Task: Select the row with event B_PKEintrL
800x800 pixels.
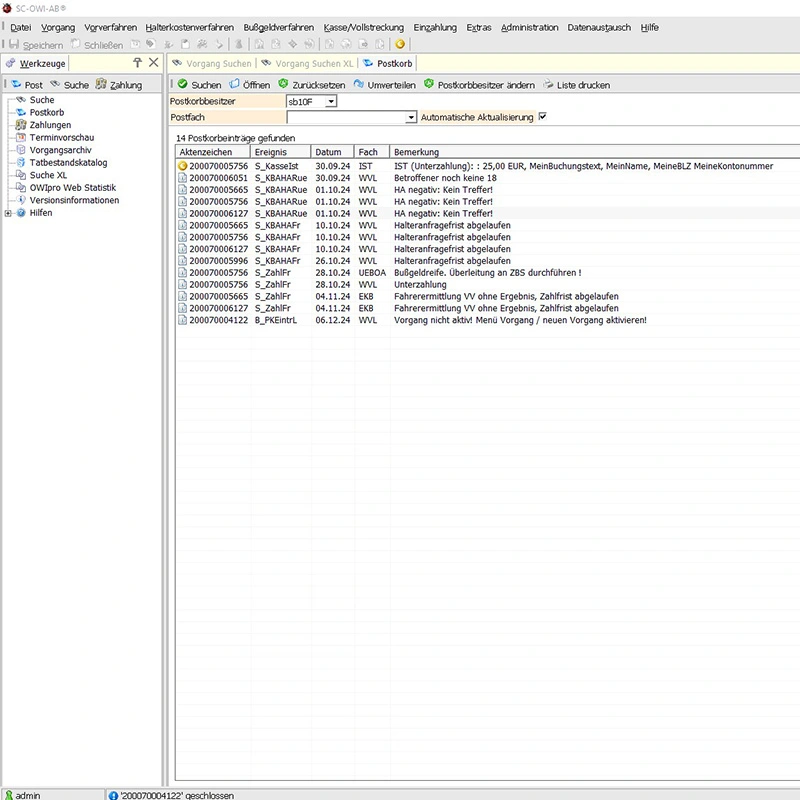Action: click(x=275, y=321)
